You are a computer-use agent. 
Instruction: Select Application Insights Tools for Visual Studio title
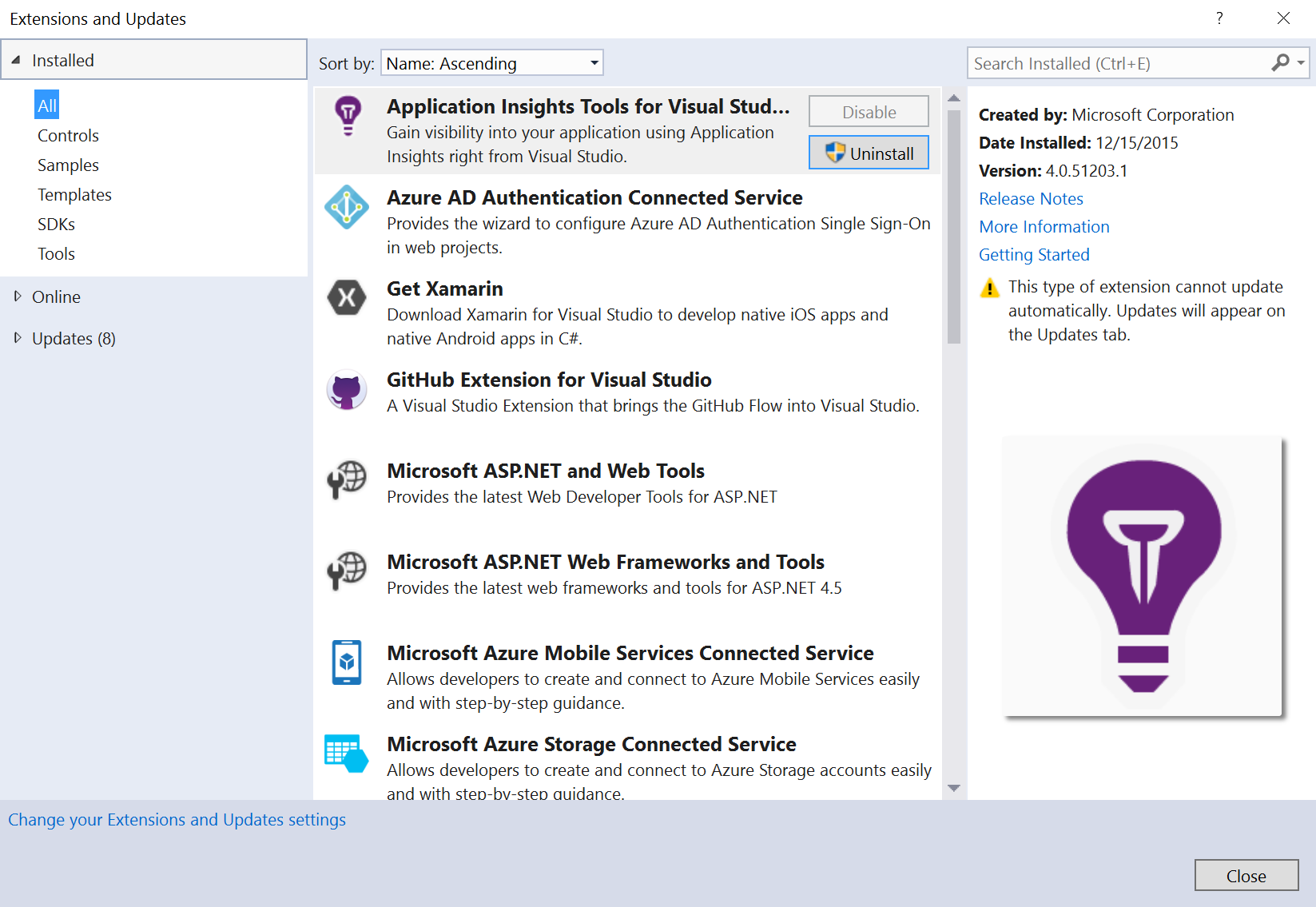pyautogui.click(x=588, y=106)
